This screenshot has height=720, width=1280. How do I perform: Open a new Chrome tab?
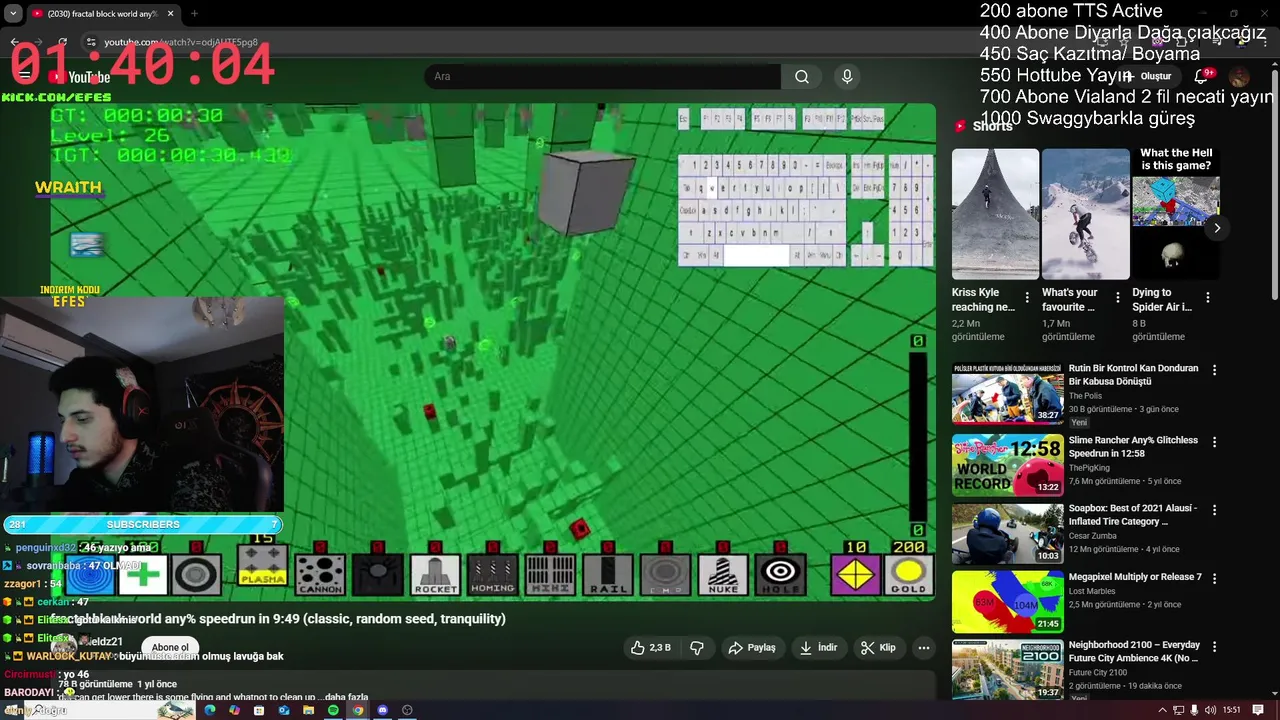(x=194, y=14)
